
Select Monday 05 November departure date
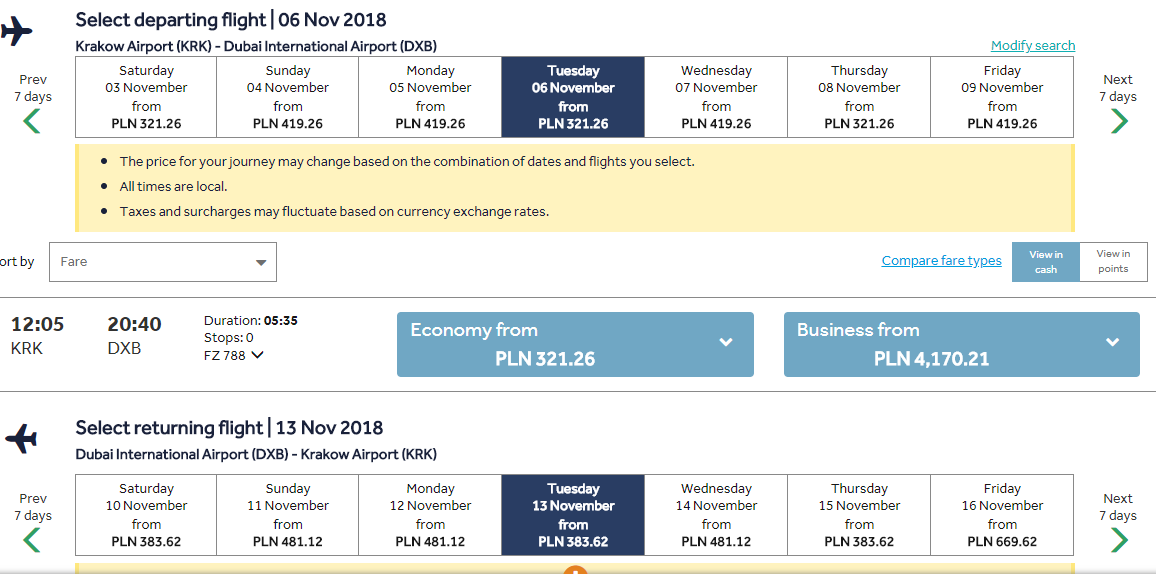coord(430,97)
